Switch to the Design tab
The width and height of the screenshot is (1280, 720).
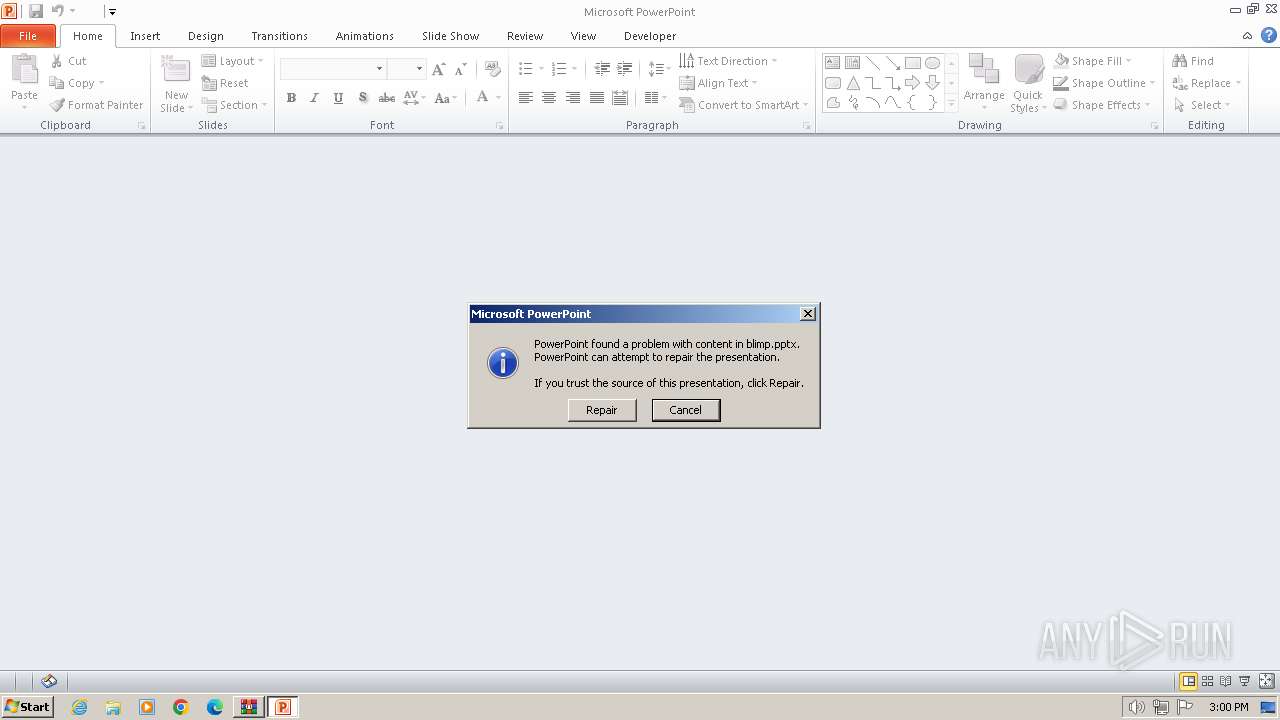click(206, 36)
